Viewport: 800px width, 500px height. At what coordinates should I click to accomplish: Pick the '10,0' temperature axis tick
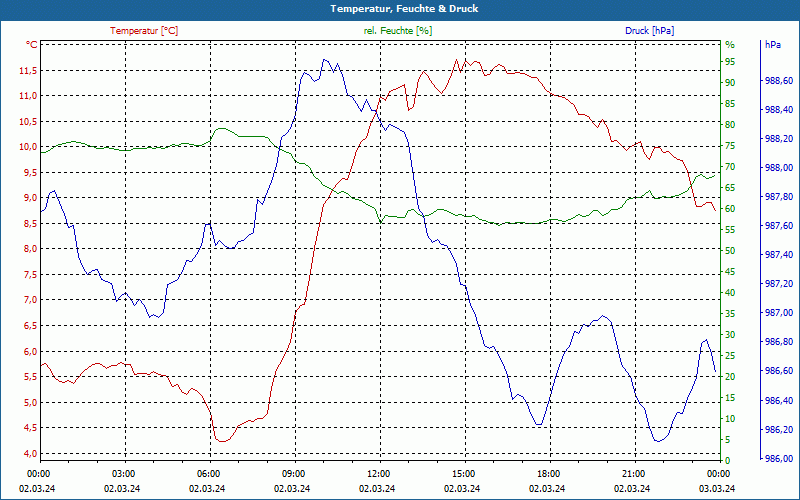pyautogui.click(x=28, y=147)
